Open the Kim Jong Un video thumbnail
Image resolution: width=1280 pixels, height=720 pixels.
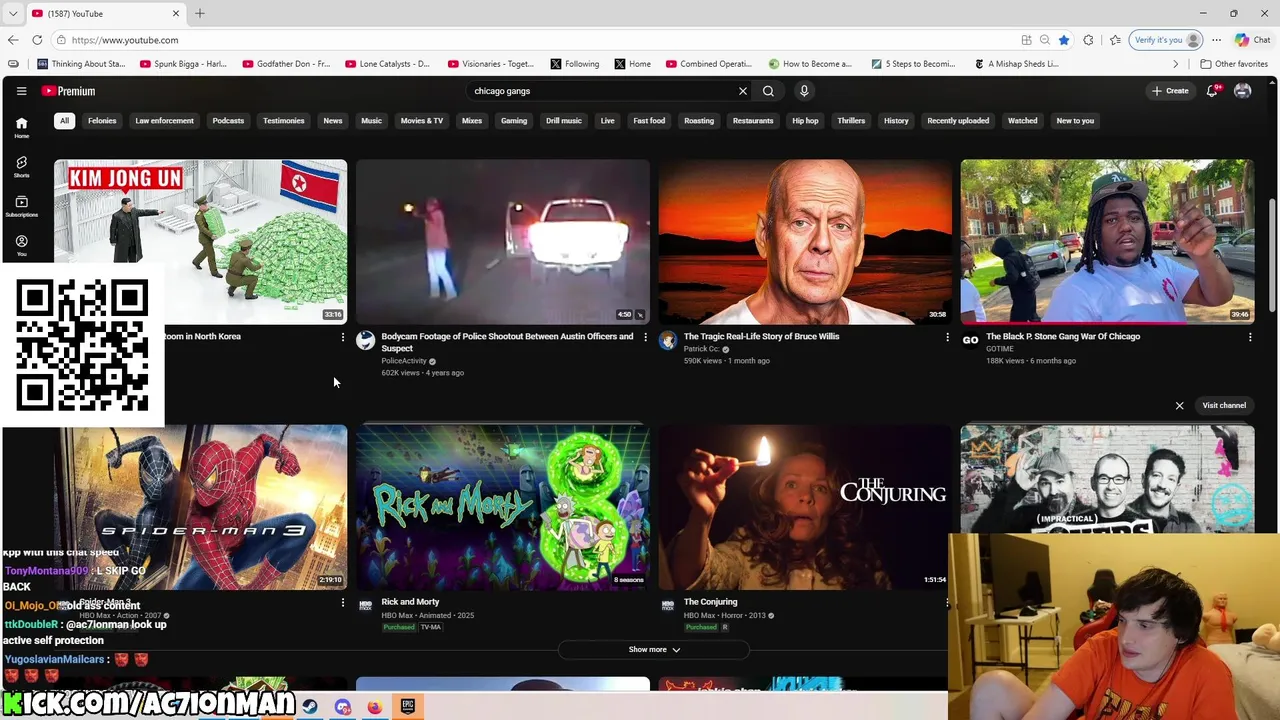click(x=201, y=241)
